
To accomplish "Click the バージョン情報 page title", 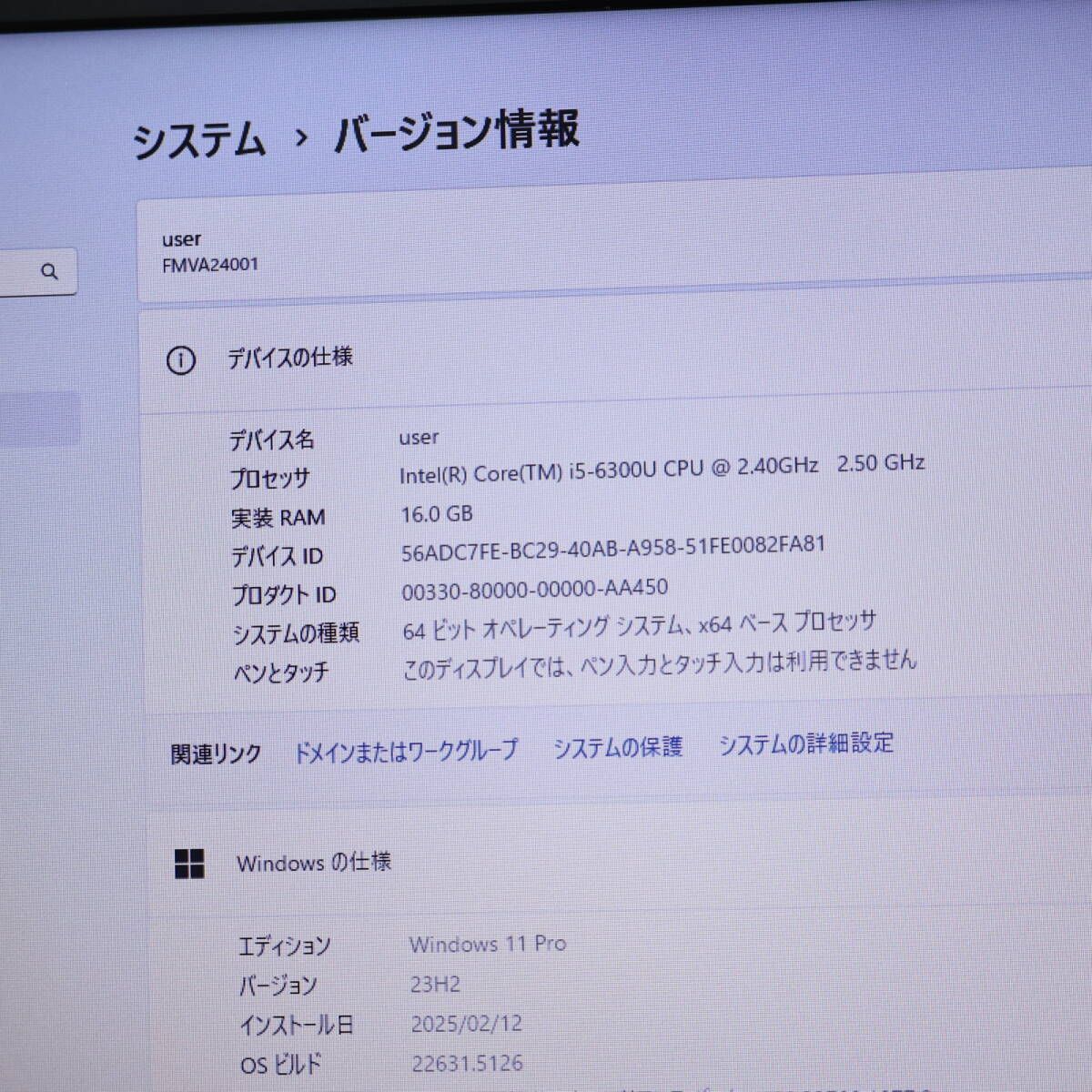I will click(457, 130).
